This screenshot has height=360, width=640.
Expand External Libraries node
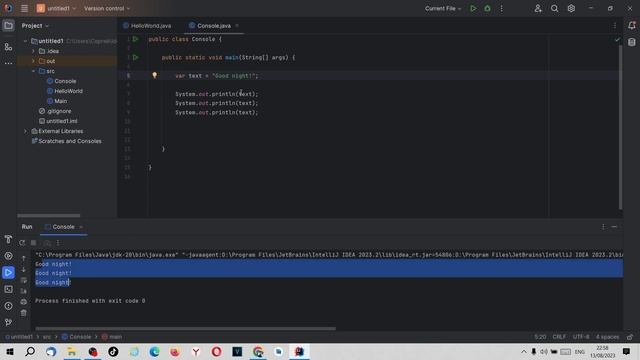25,131
